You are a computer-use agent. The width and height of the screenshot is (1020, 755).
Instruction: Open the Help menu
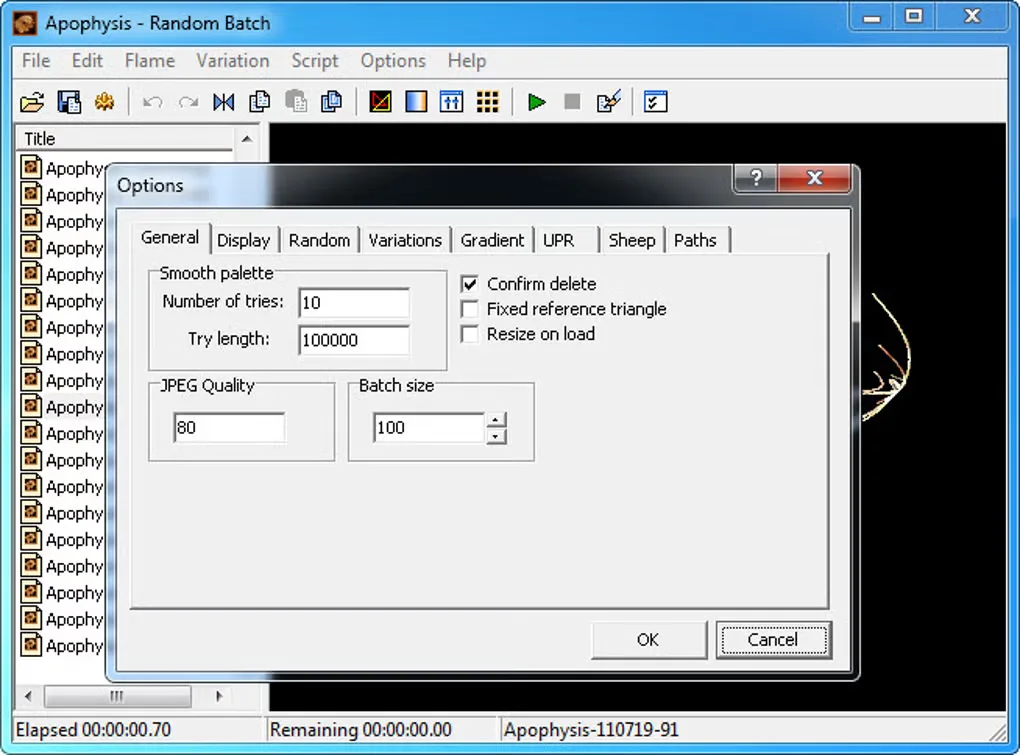(467, 61)
